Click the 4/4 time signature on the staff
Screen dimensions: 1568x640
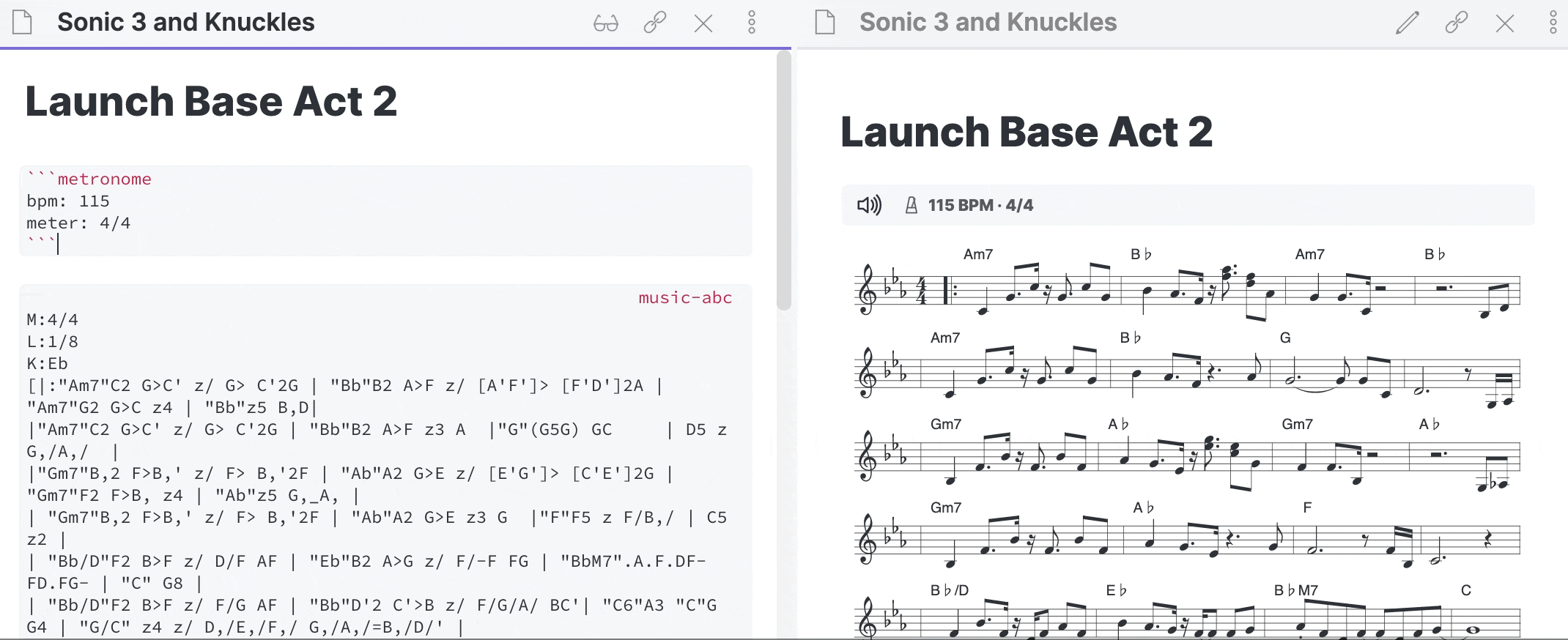(922, 291)
